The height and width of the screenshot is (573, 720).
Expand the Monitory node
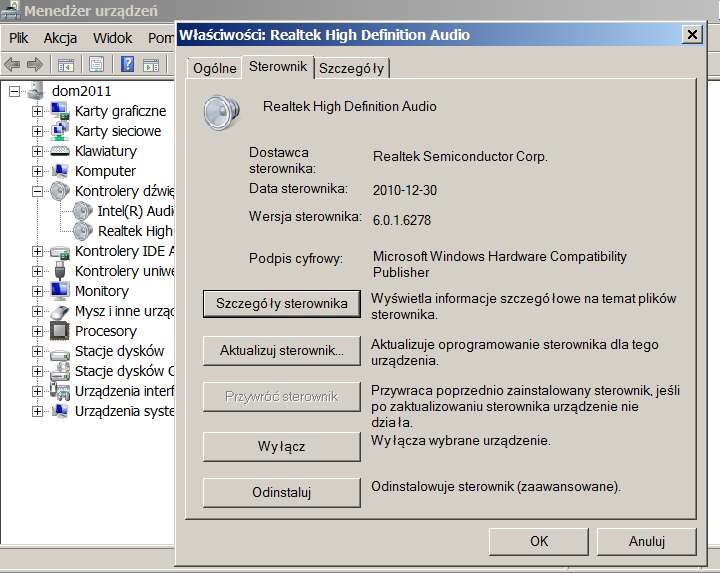pyautogui.click(x=38, y=291)
